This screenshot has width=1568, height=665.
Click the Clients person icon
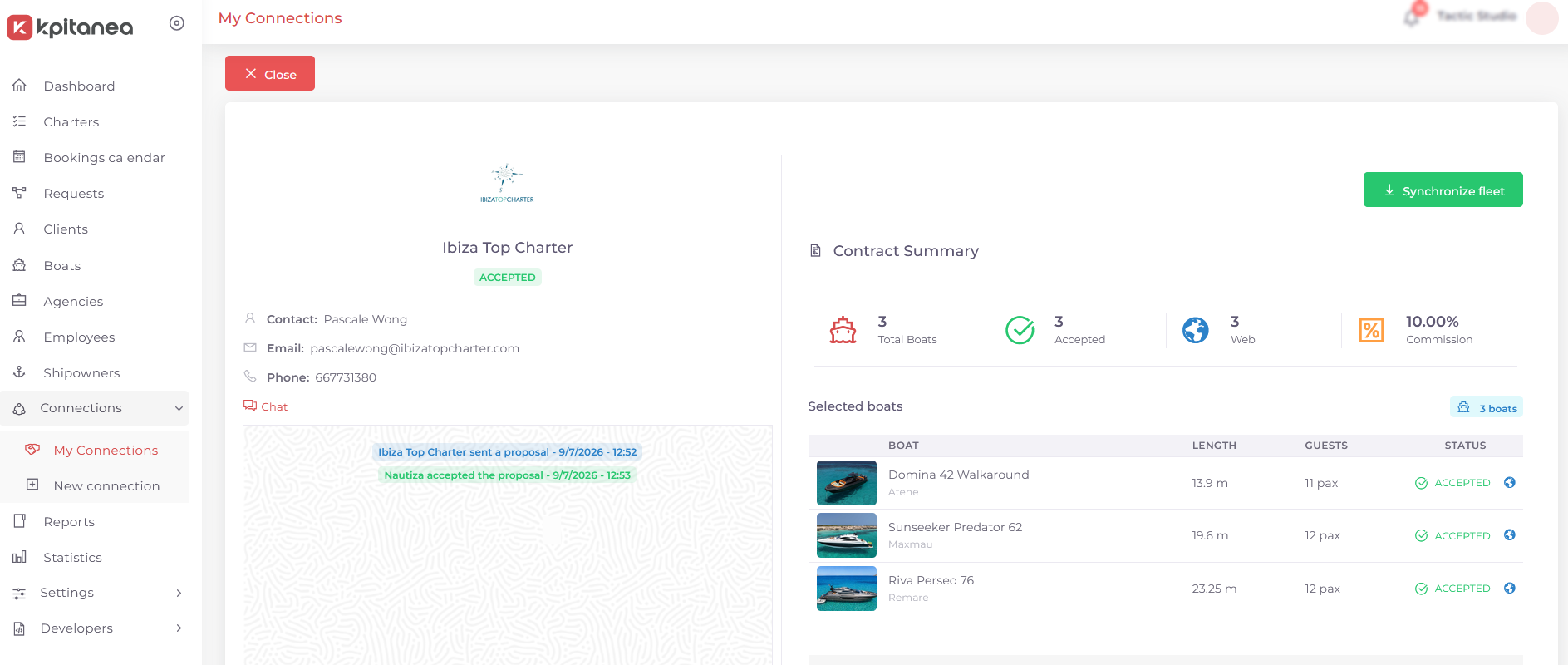point(19,229)
